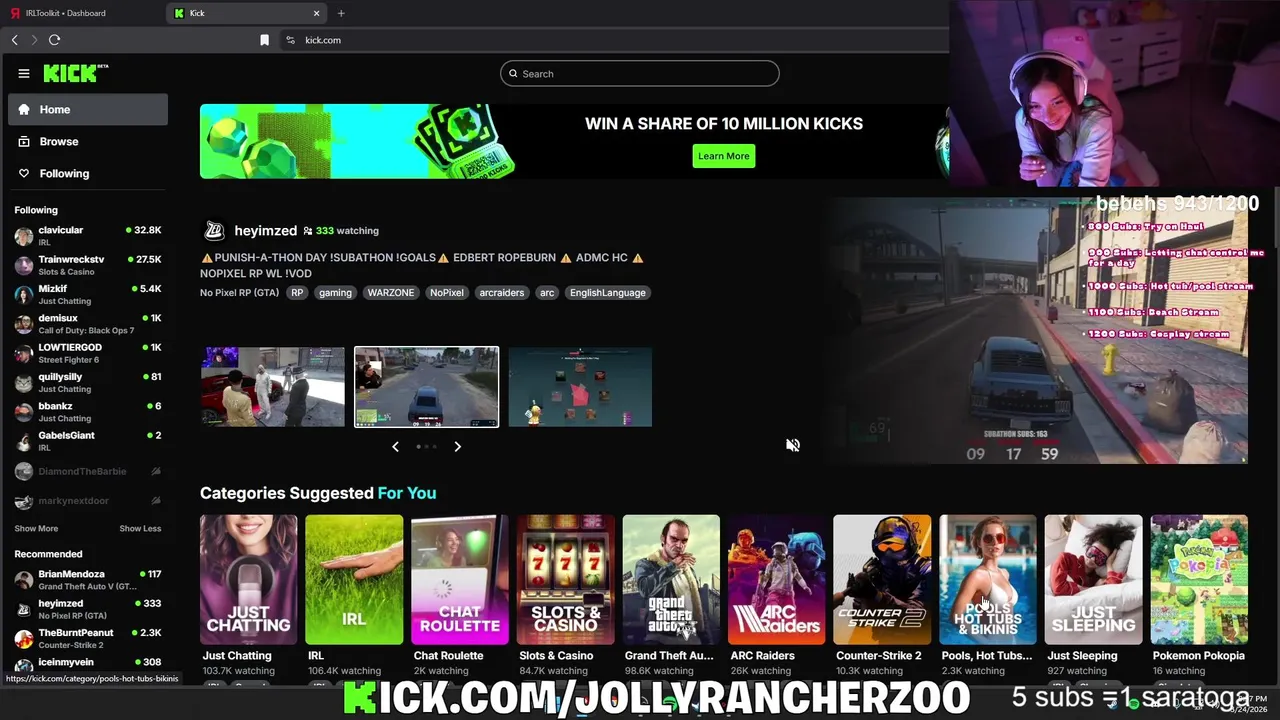This screenshot has height=720, width=1280.
Task: Click the bookmark icon in address bar
Action: click(x=264, y=40)
